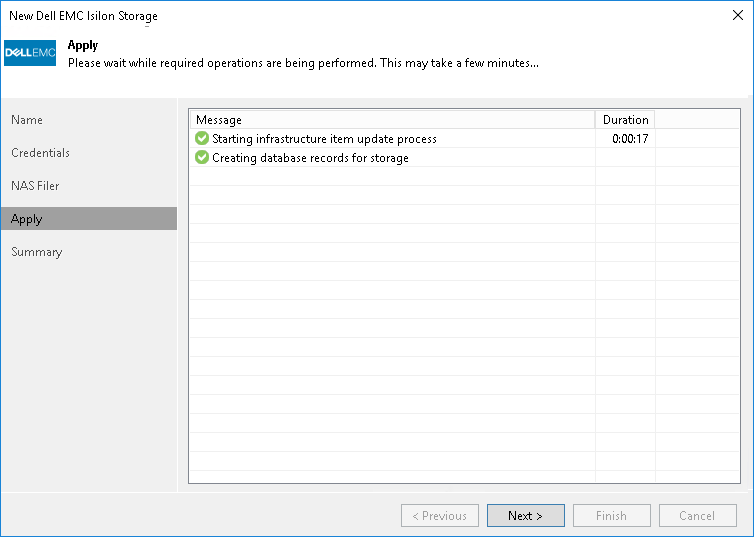The height and width of the screenshot is (537, 754).
Task: Click the 'Please wait while required operations' description
Action: 303,63
